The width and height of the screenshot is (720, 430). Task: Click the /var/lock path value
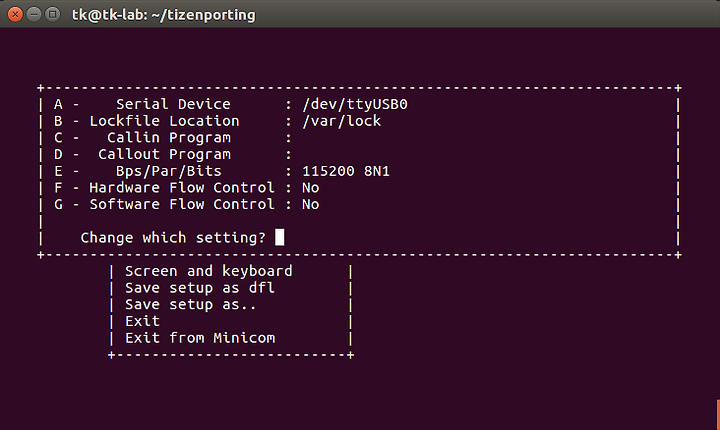pos(342,121)
